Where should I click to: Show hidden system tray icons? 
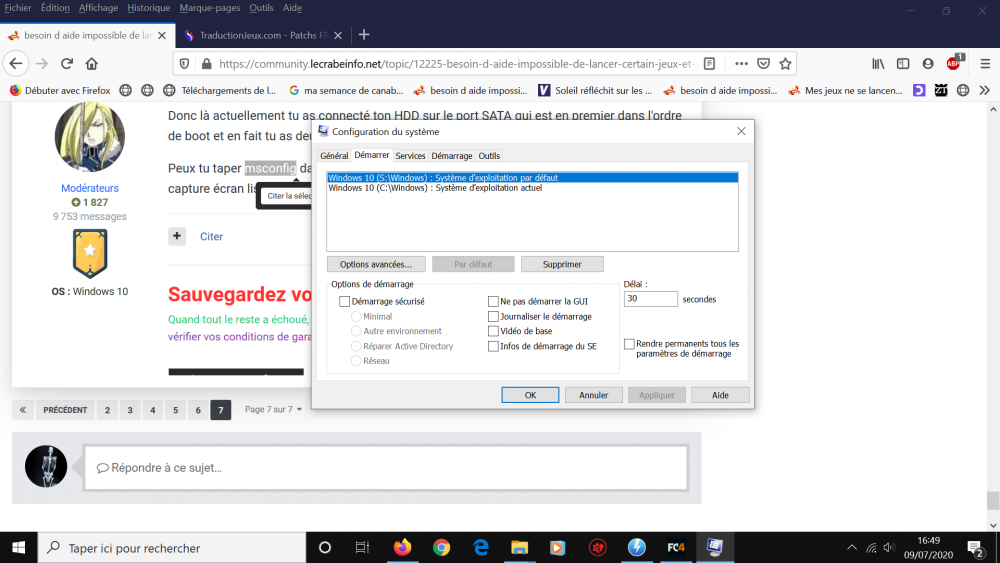[851, 548]
